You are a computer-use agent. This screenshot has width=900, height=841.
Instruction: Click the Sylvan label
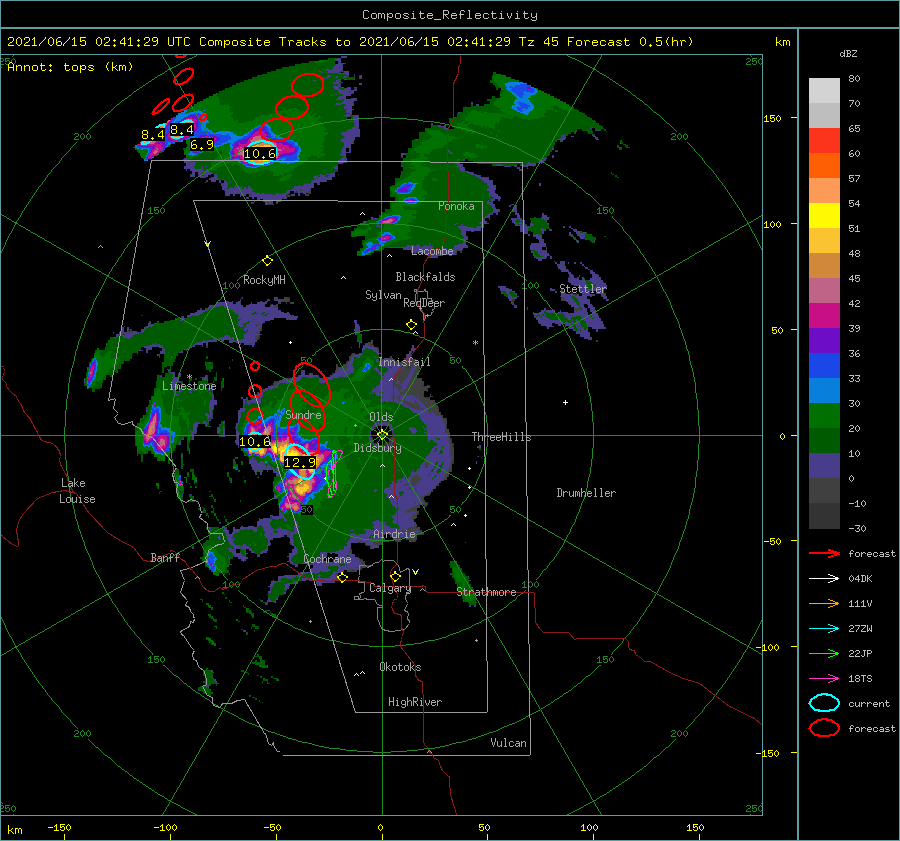point(383,295)
